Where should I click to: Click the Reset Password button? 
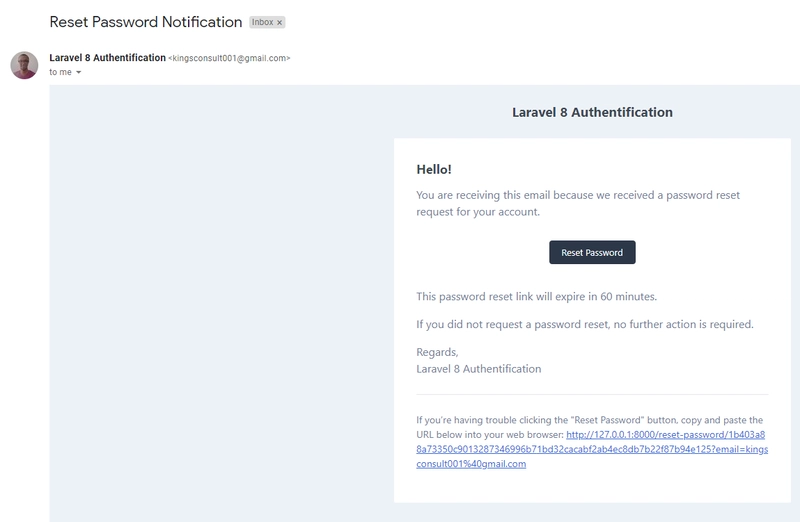(x=592, y=253)
